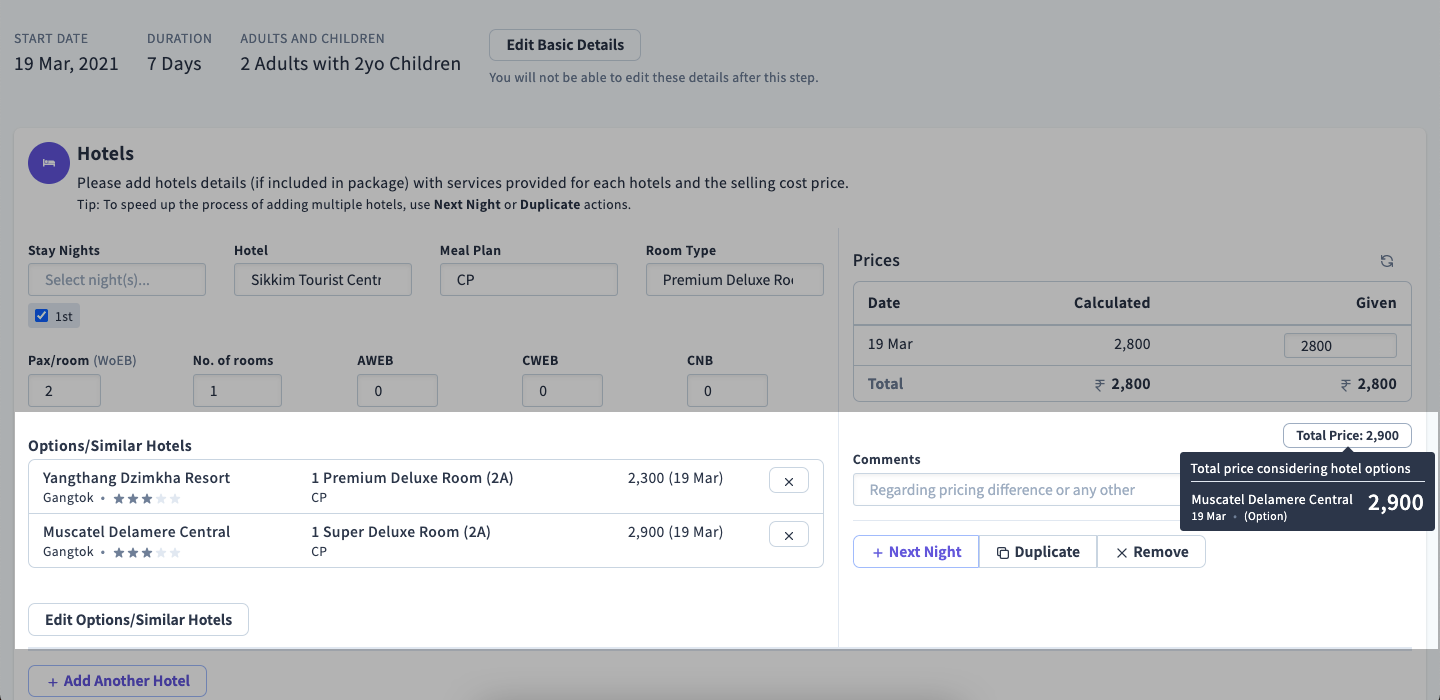Remove the Muscatel Delamere Central option

tap(788, 534)
